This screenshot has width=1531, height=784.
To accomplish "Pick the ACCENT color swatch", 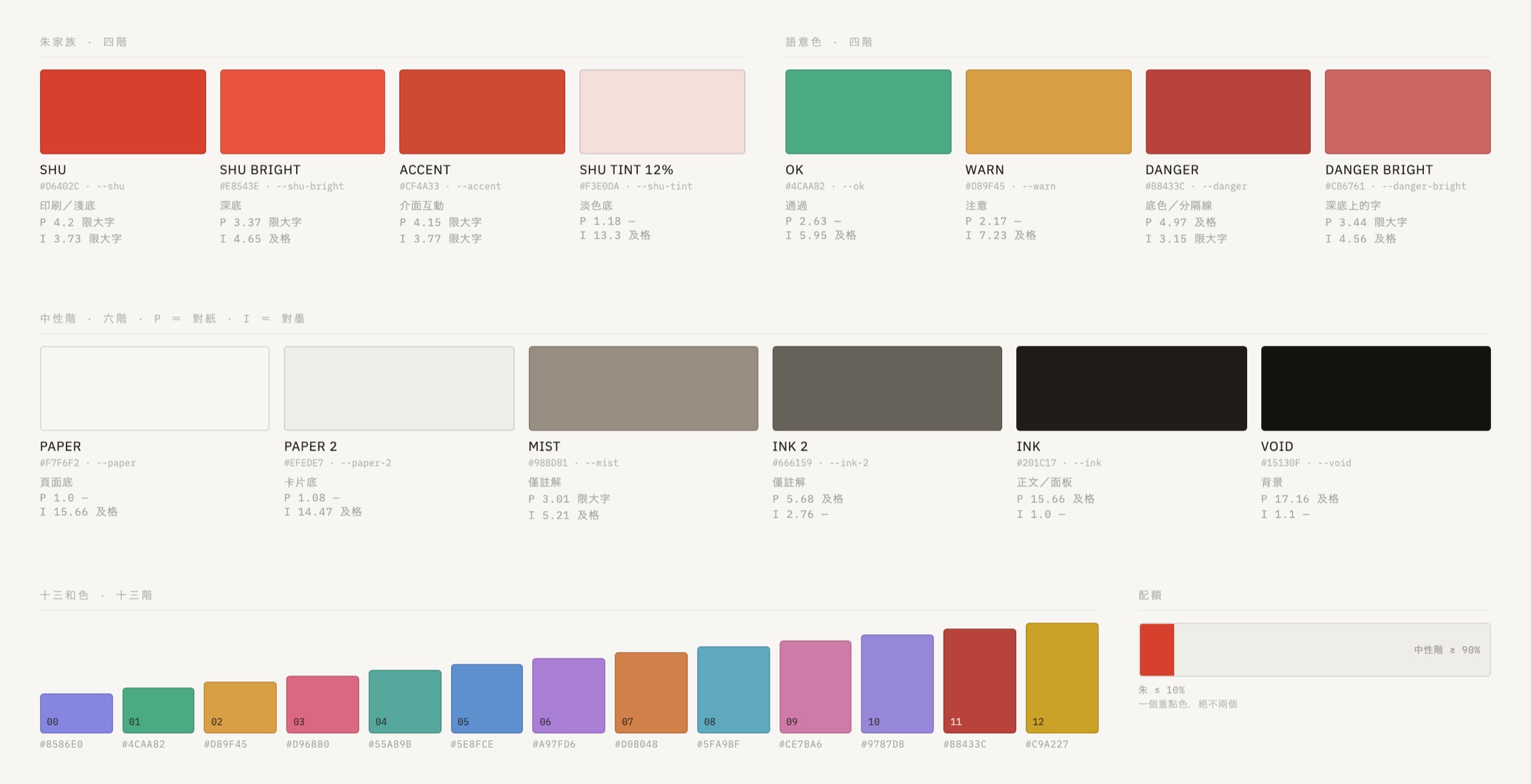I will tap(482, 112).
